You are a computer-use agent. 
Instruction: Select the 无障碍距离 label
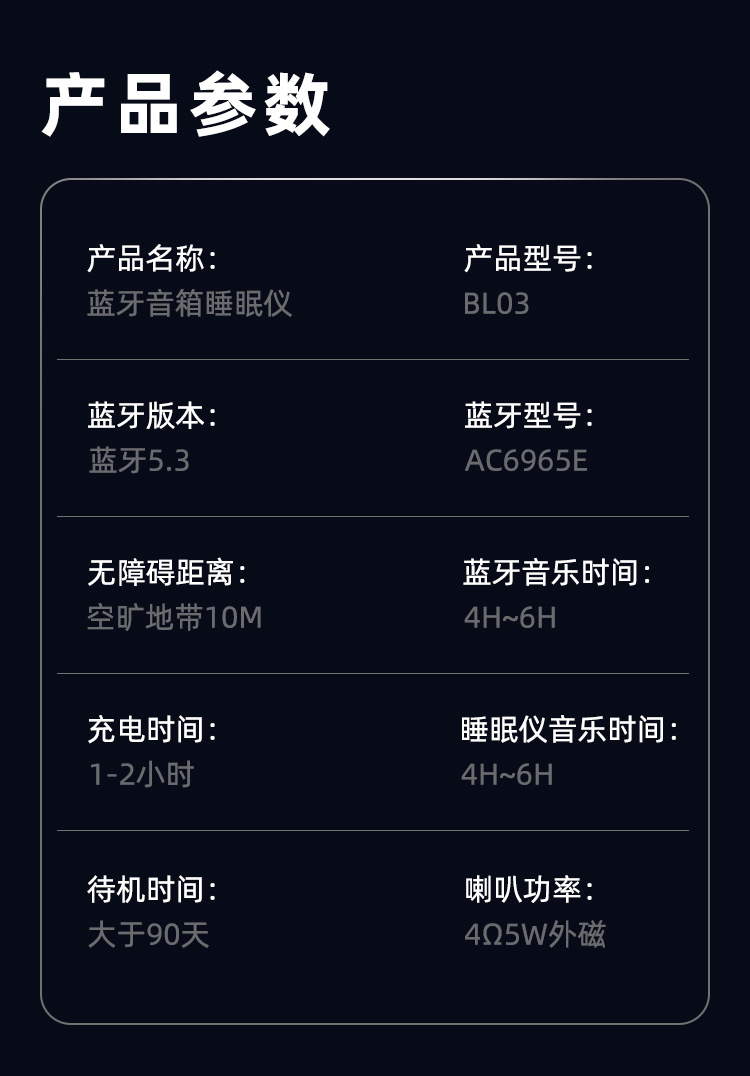(x=167, y=573)
